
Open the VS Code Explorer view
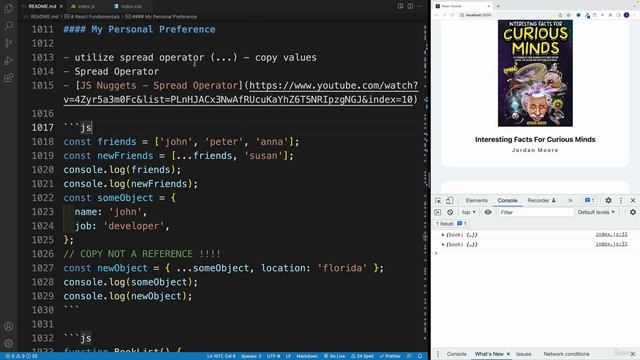[x=8, y=8]
